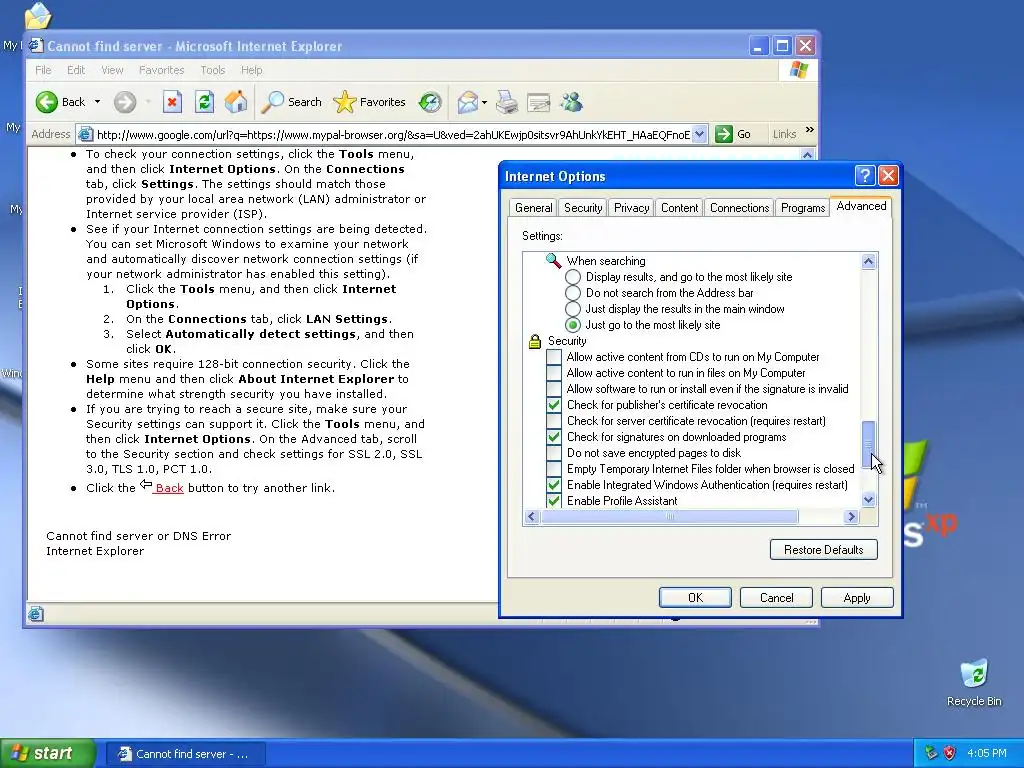Click Cancel in Internet Options

(x=776, y=598)
